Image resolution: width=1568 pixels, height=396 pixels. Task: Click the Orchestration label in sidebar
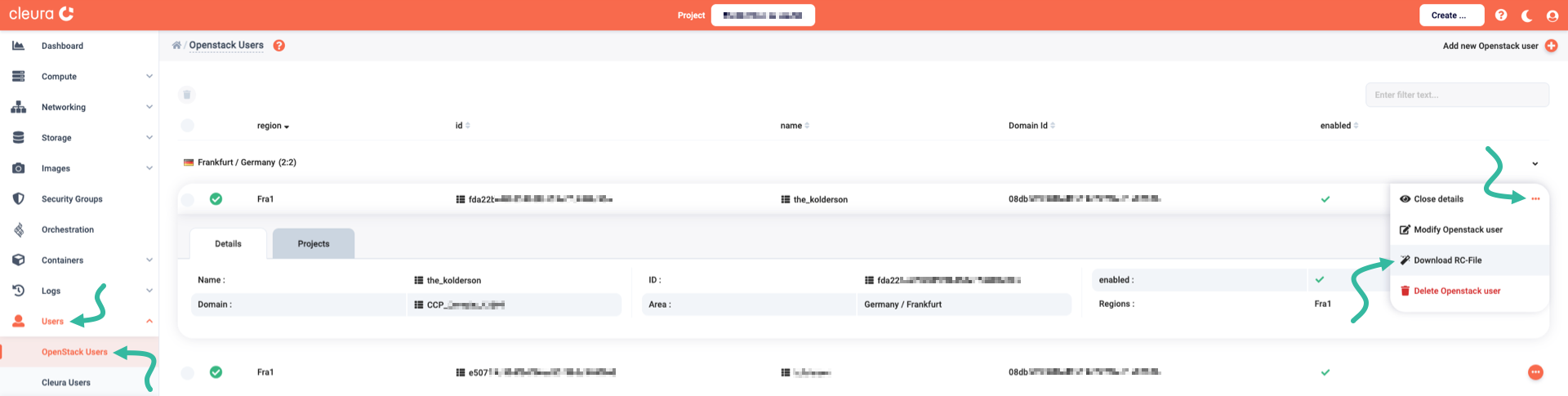click(68, 229)
